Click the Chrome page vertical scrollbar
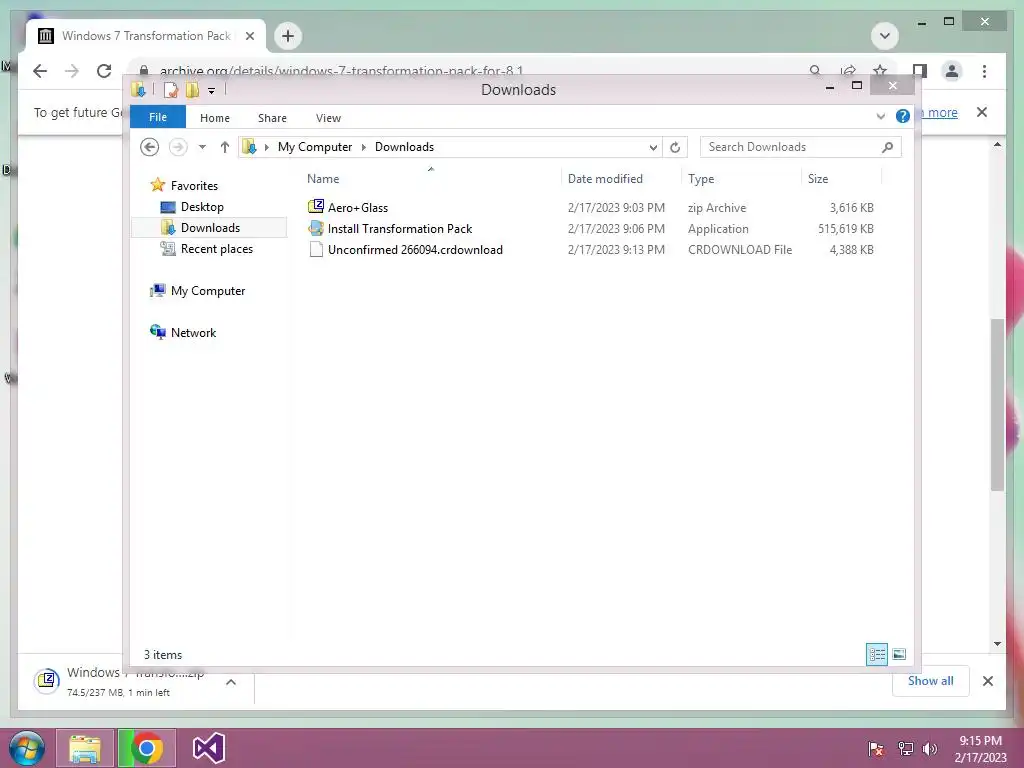Image resolution: width=1024 pixels, height=768 pixels. pyautogui.click(x=997, y=404)
